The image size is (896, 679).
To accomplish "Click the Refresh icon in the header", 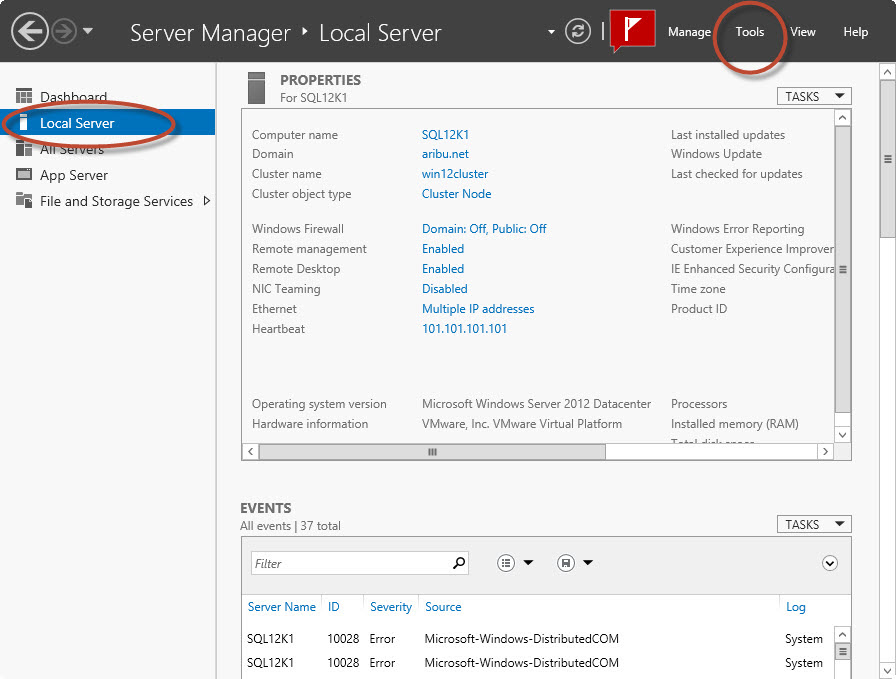I will click(578, 30).
